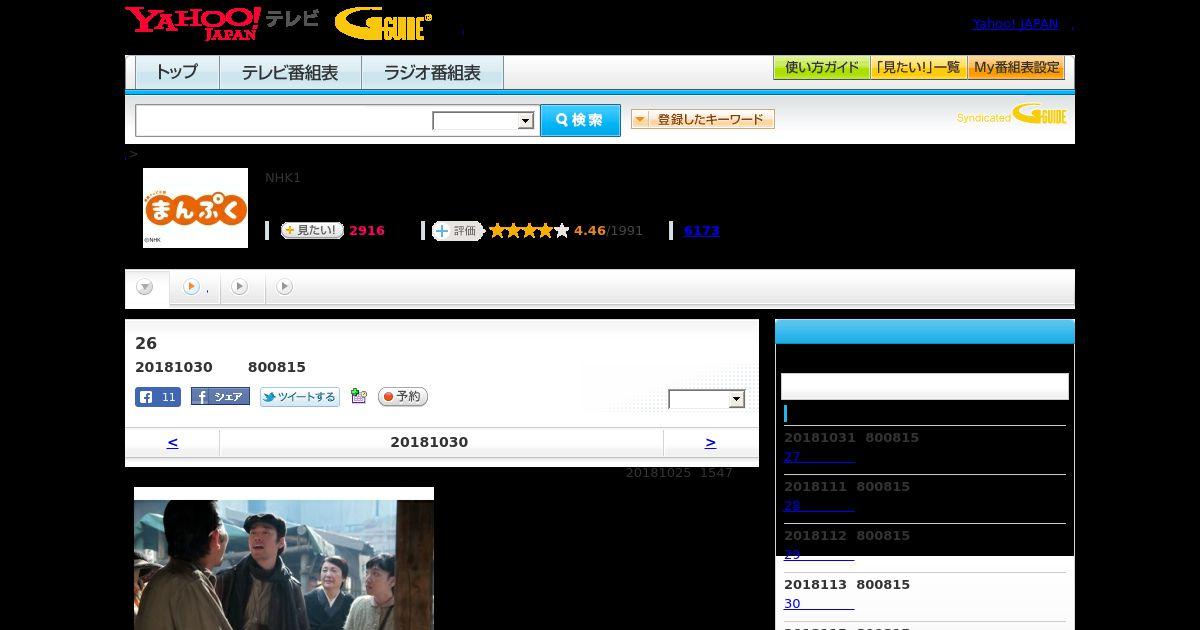Click the まんぷく program thumbnail
This screenshot has height=630, width=1200.
(195, 208)
